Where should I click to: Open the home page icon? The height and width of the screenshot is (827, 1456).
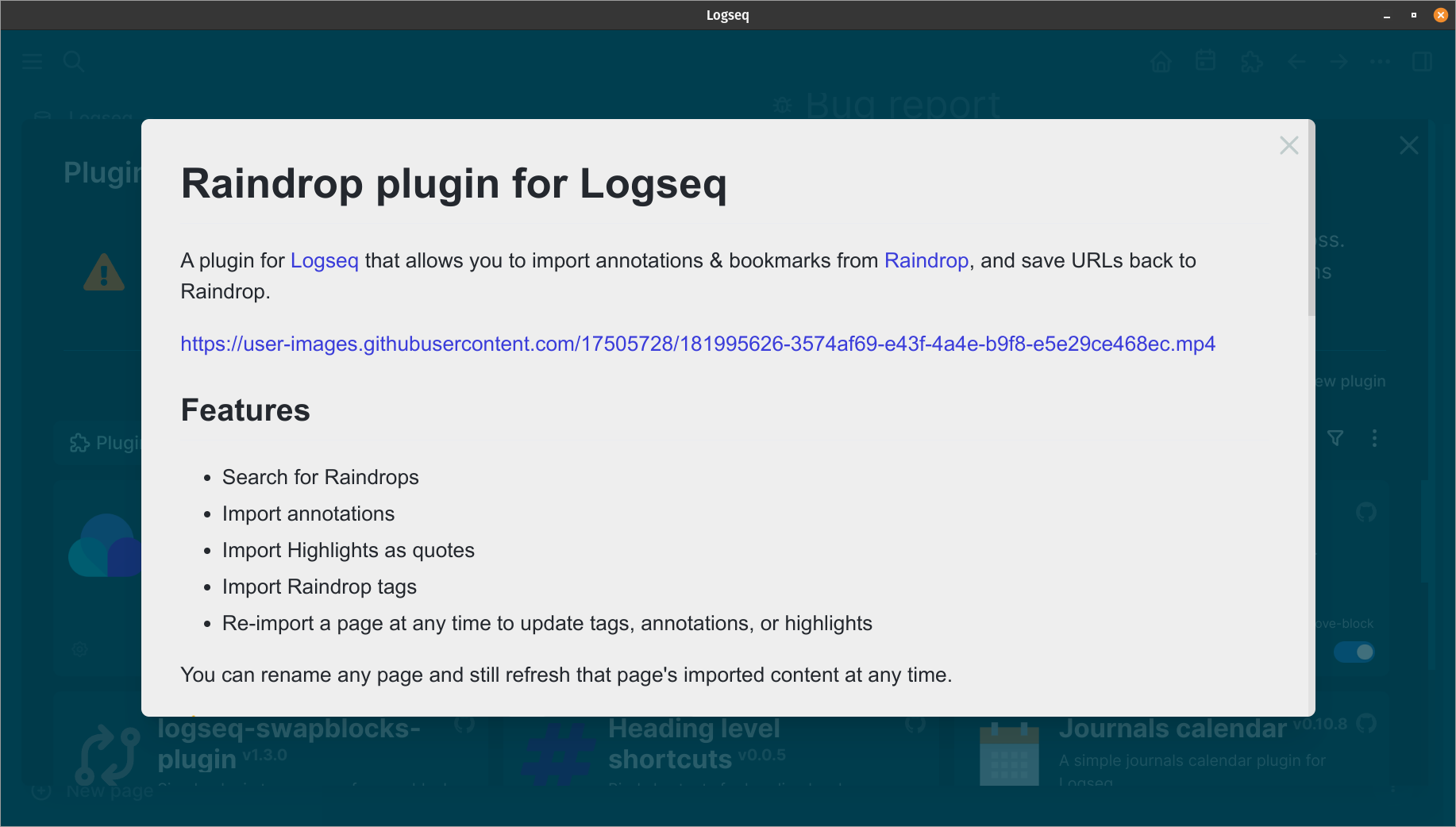[1161, 62]
